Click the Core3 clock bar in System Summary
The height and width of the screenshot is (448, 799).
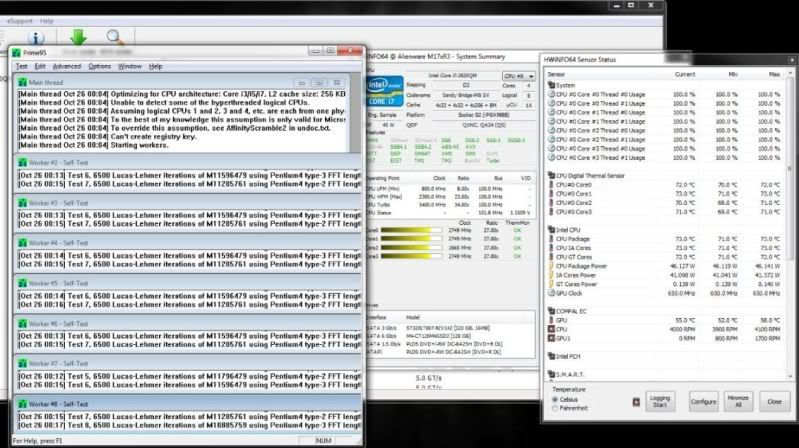coord(412,256)
